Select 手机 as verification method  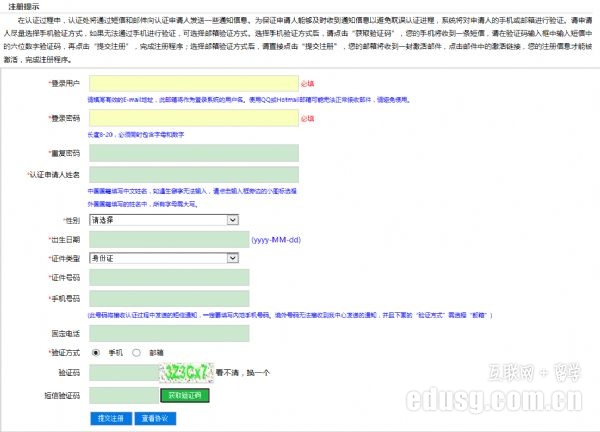click(x=96, y=353)
